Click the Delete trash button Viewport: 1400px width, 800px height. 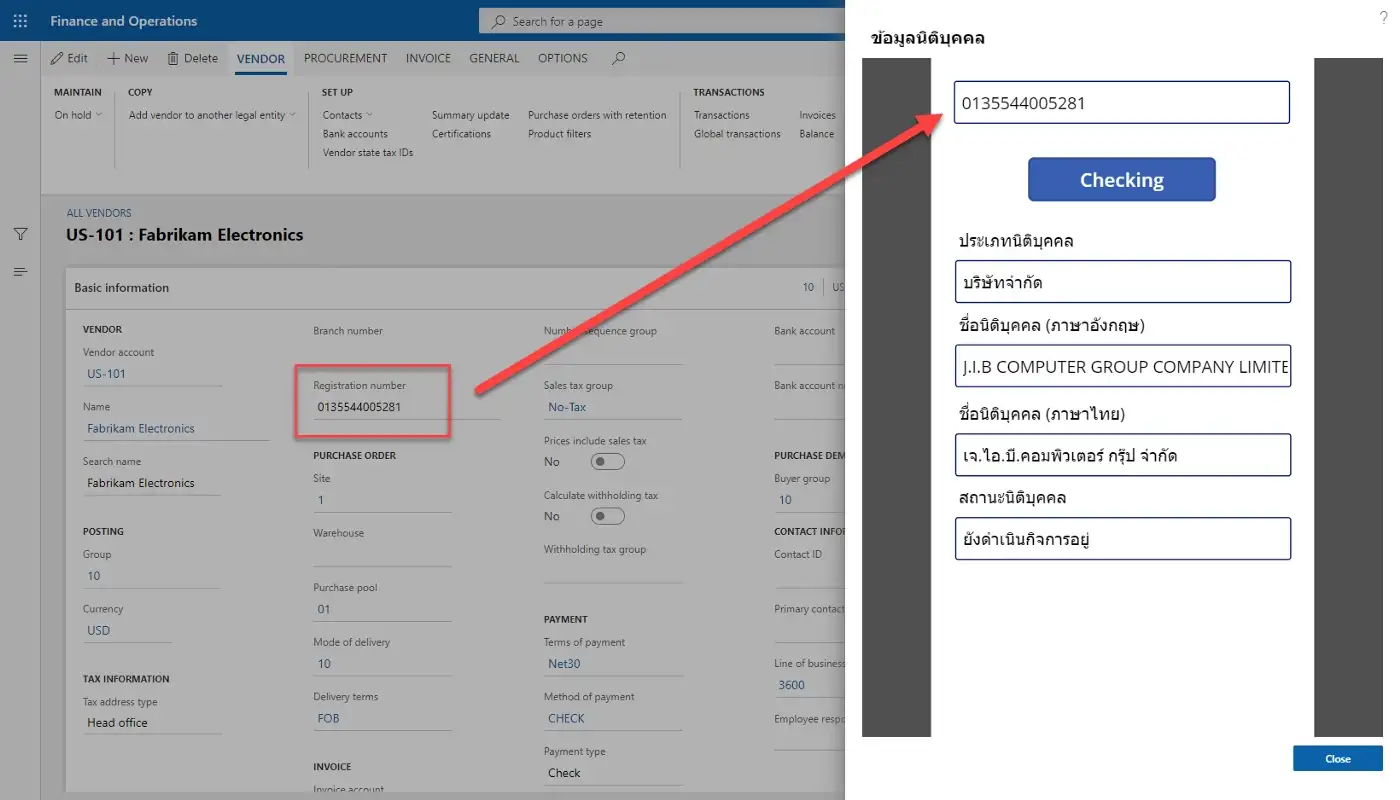(x=192, y=59)
